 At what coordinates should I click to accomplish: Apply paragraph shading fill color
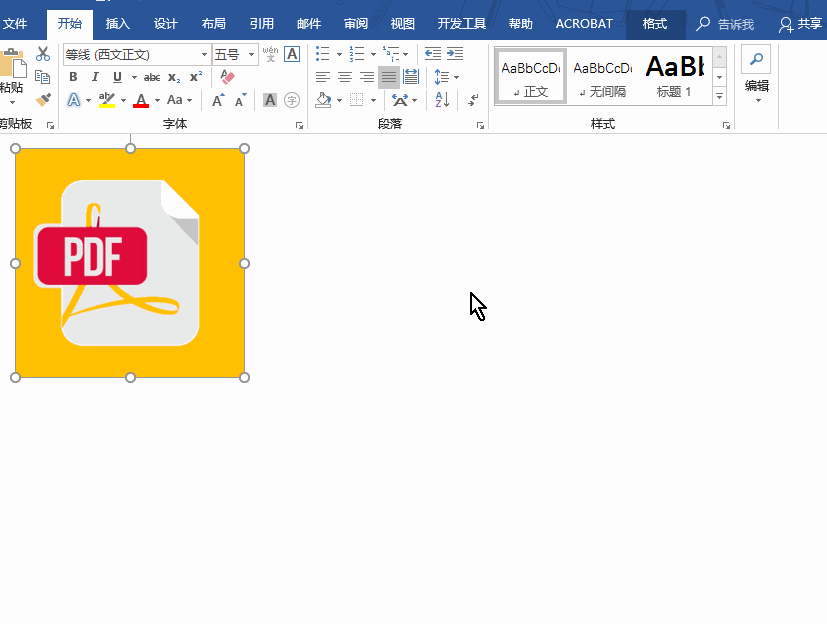(323, 100)
